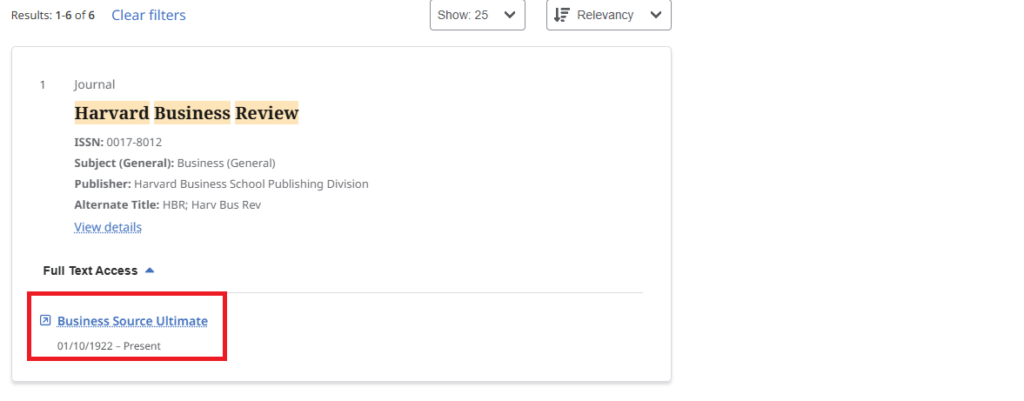The image size is (1024, 401).
Task: Open the Show: 25 results-per-page dropdown
Action: click(x=477, y=15)
